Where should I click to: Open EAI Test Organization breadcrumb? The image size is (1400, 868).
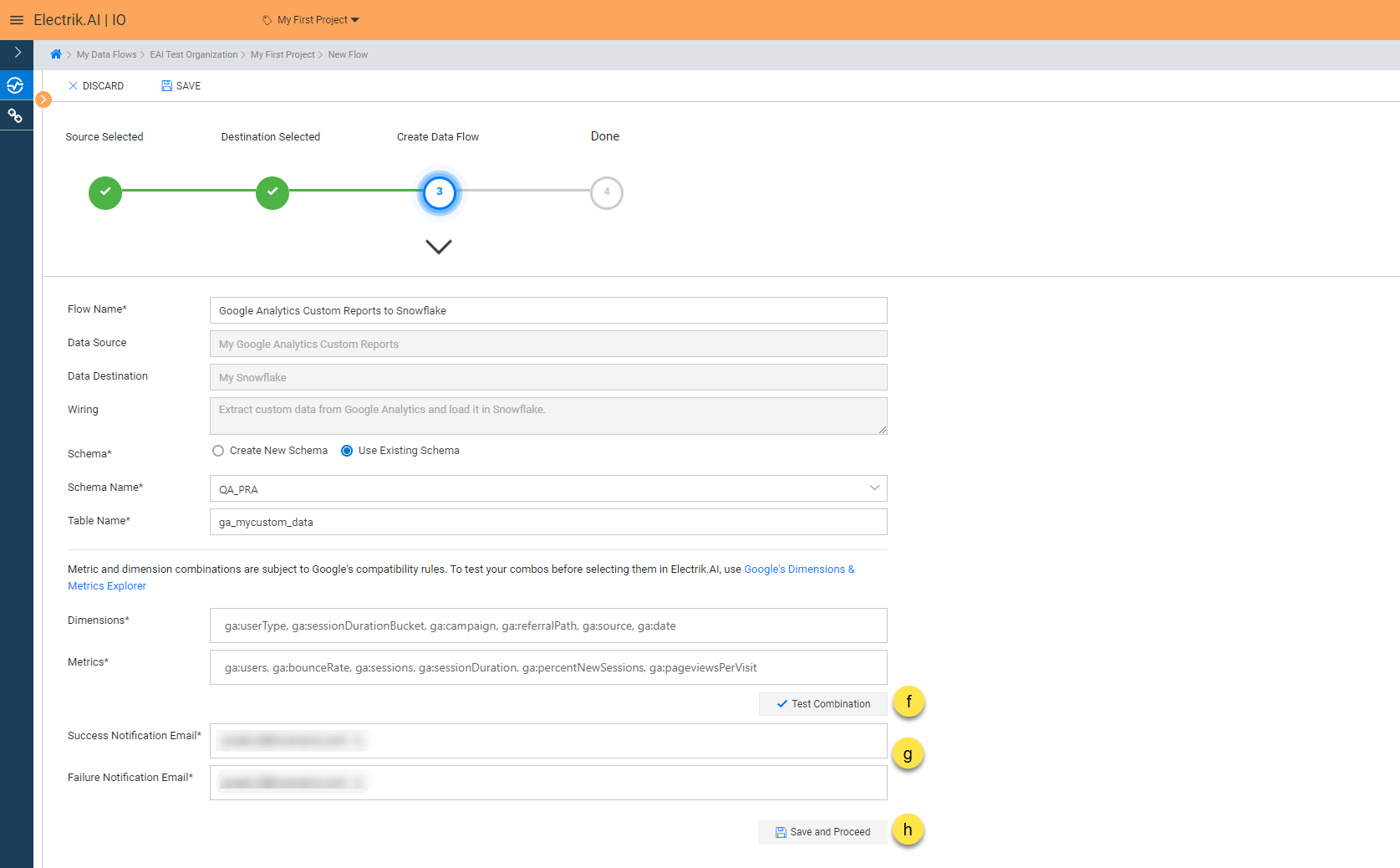[193, 55]
